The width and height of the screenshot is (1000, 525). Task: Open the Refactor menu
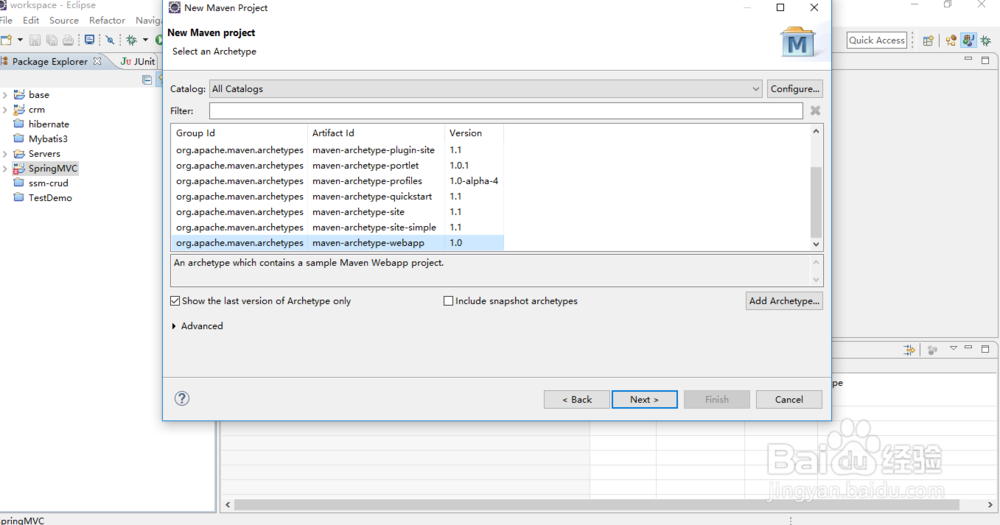click(x=107, y=20)
